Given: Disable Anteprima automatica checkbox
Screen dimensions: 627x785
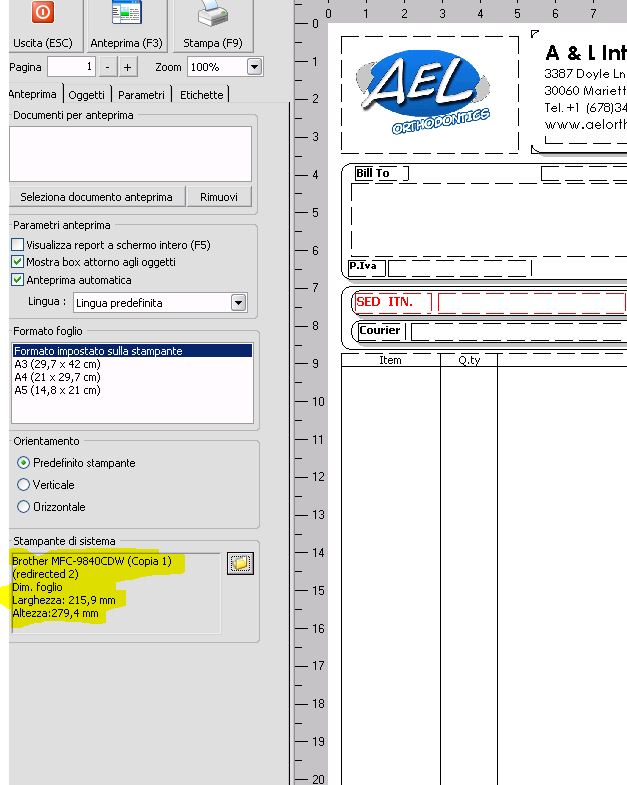Looking at the screenshot, I should tap(18, 280).
